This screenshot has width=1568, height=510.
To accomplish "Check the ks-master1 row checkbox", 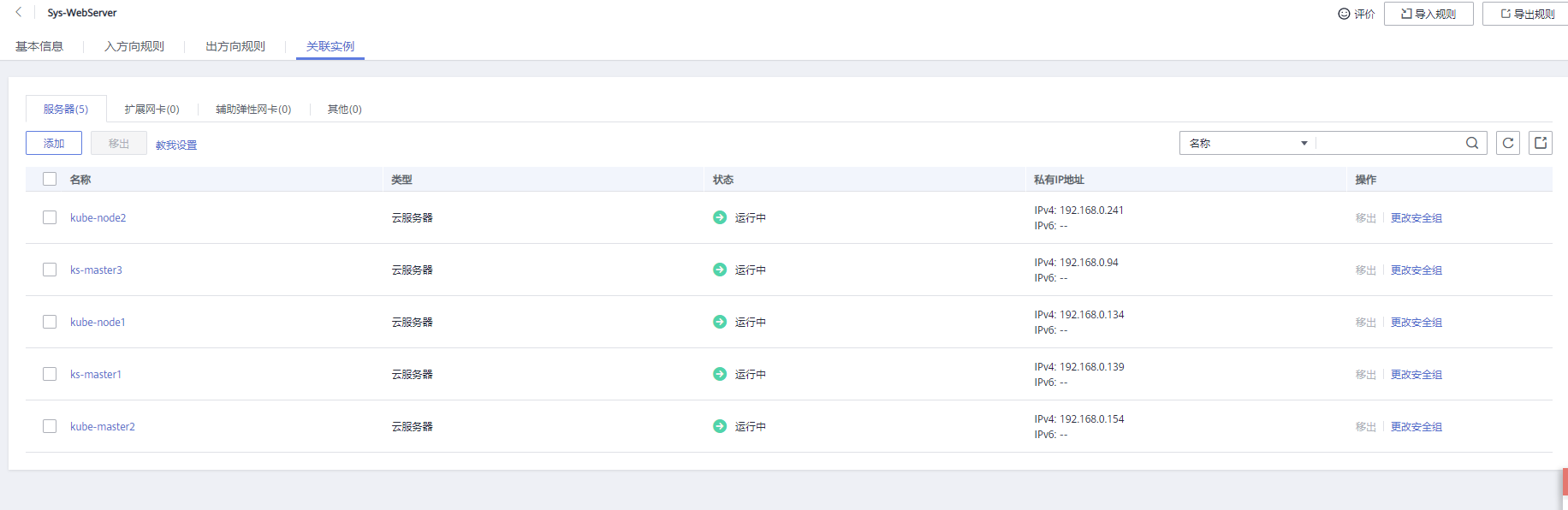I will coord(50,374).
